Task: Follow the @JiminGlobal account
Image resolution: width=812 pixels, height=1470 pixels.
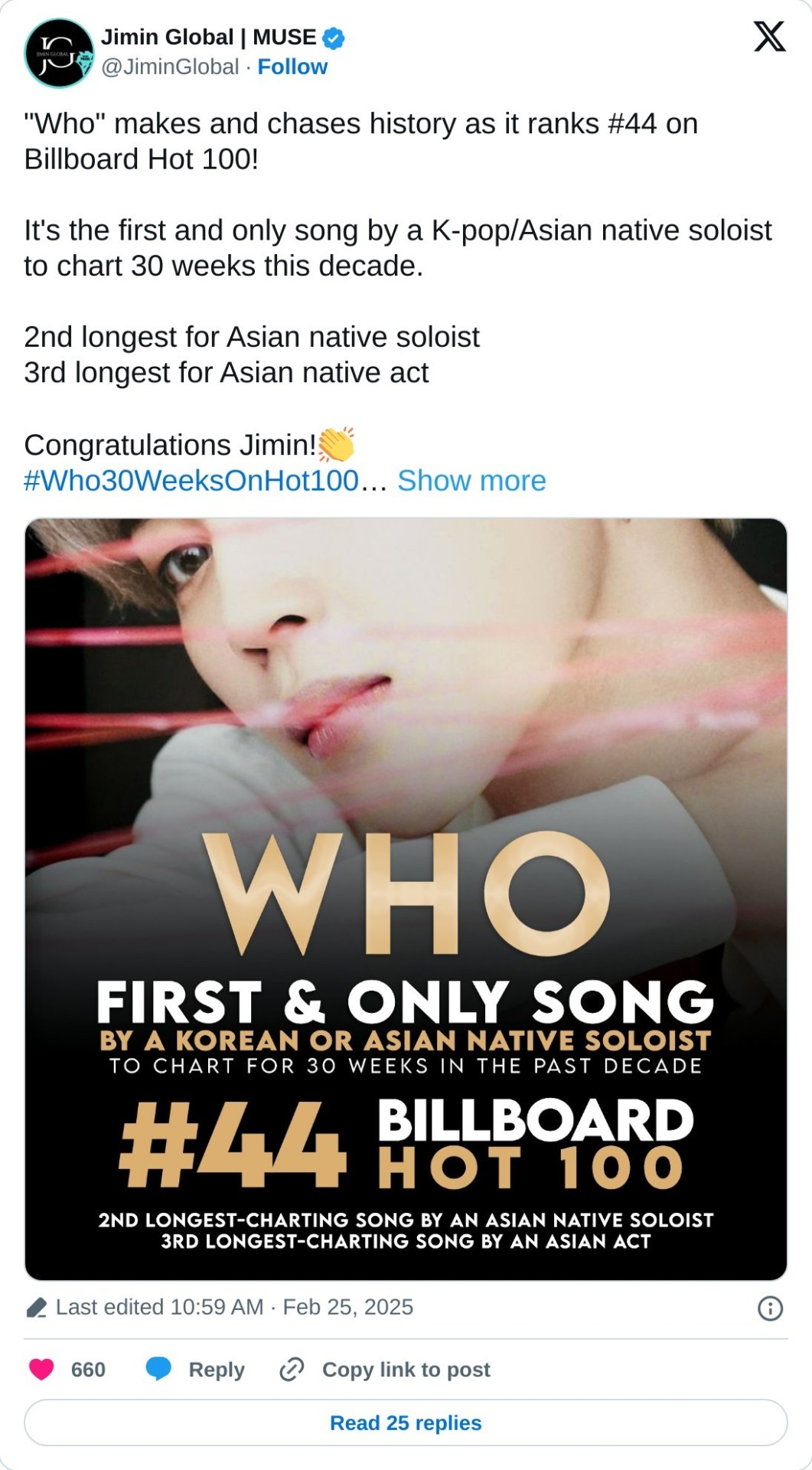Action: click(x=292, y=67)
